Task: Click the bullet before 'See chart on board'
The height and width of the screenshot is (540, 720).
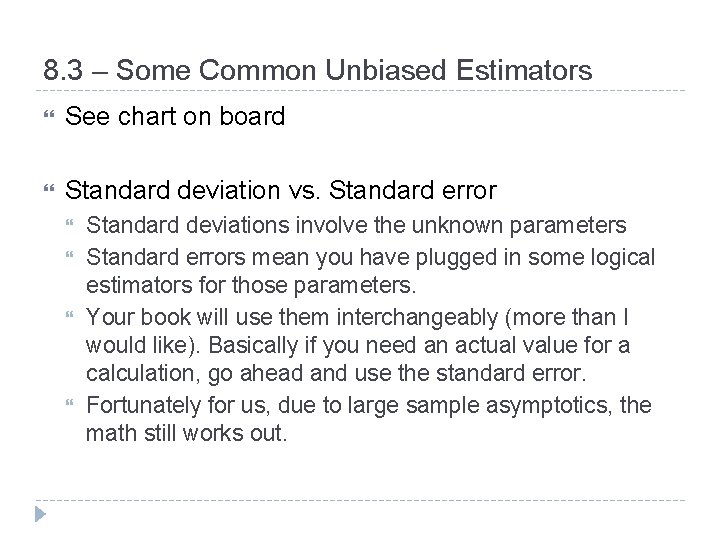Action: (40, 118)
